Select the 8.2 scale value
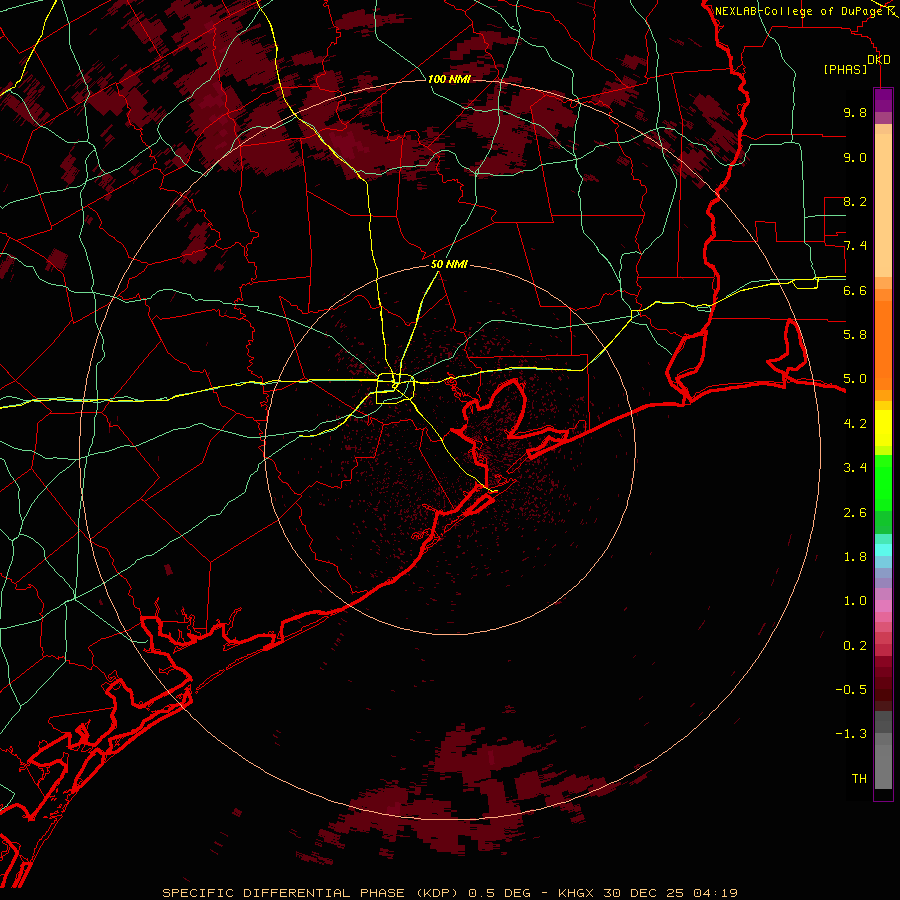This screenshot has height=900, width=900. tap(855, 201)
